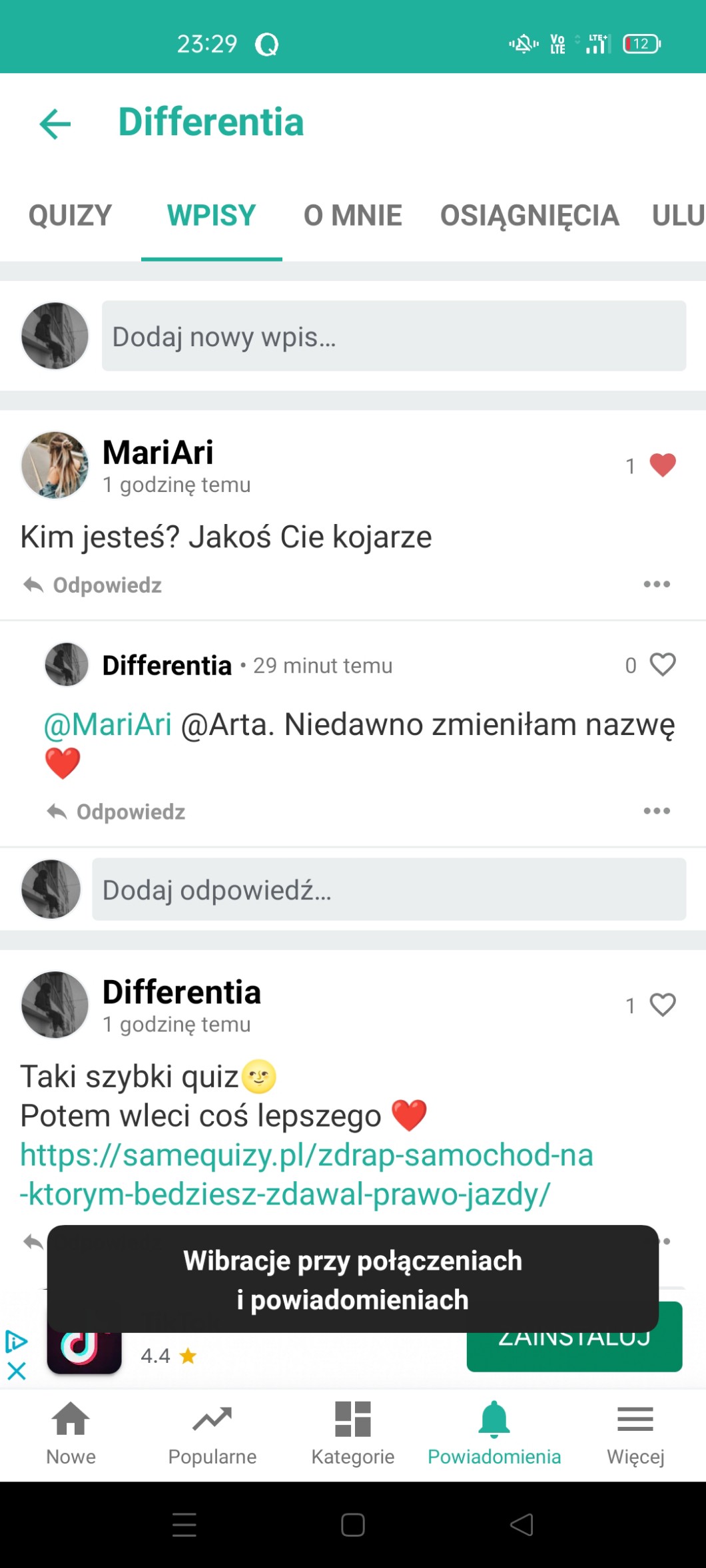
Task: Open the Więcej hamburger menu
Action: click(635, 1420)
